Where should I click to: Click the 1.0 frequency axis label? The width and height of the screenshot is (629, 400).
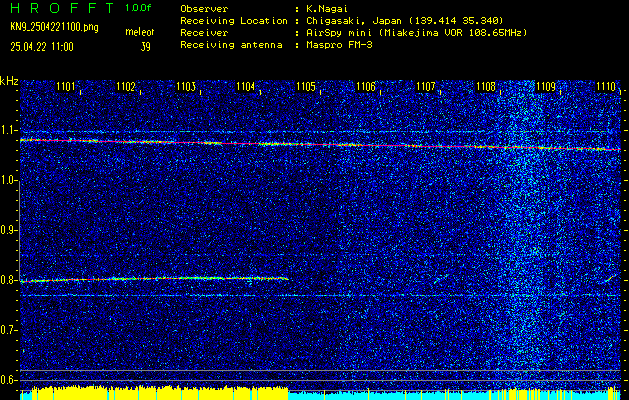coord(8,180)
